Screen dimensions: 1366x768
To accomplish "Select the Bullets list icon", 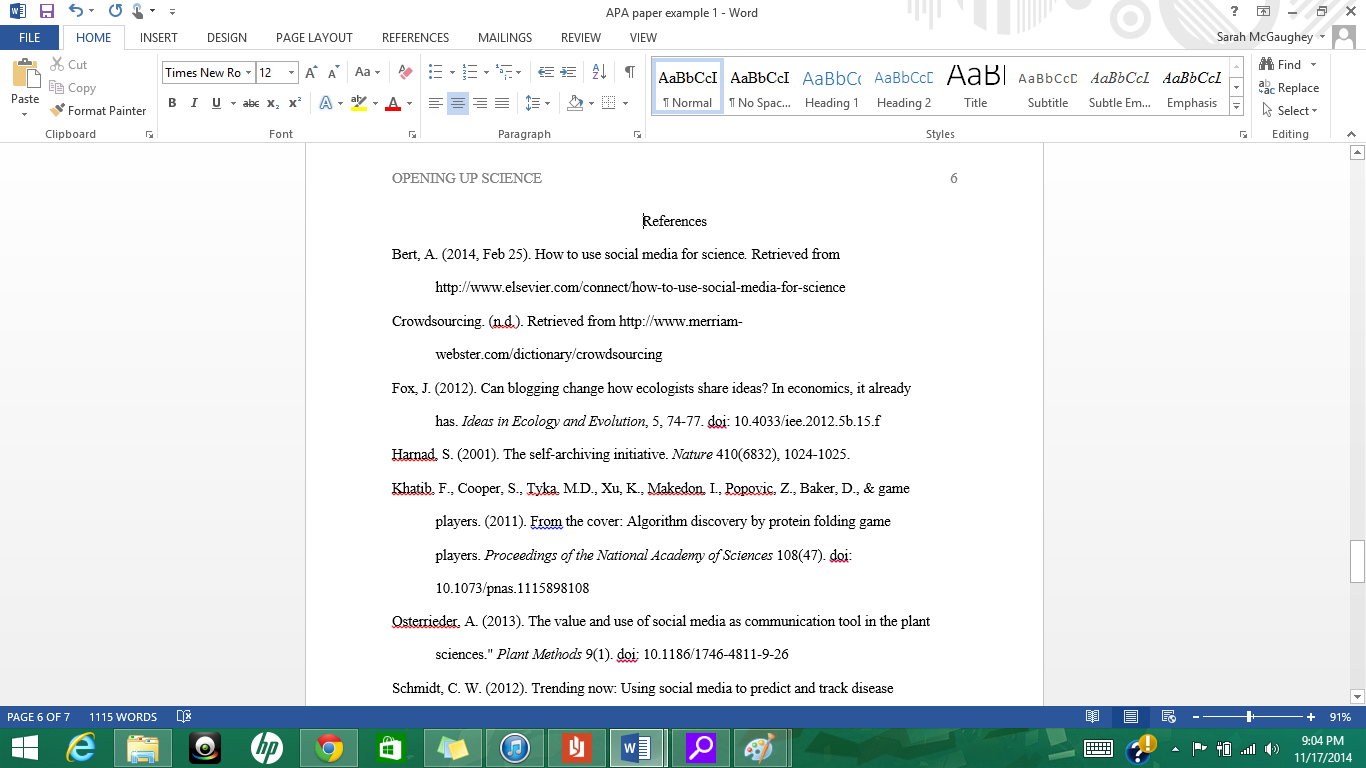I will click(x=435, y=71).
